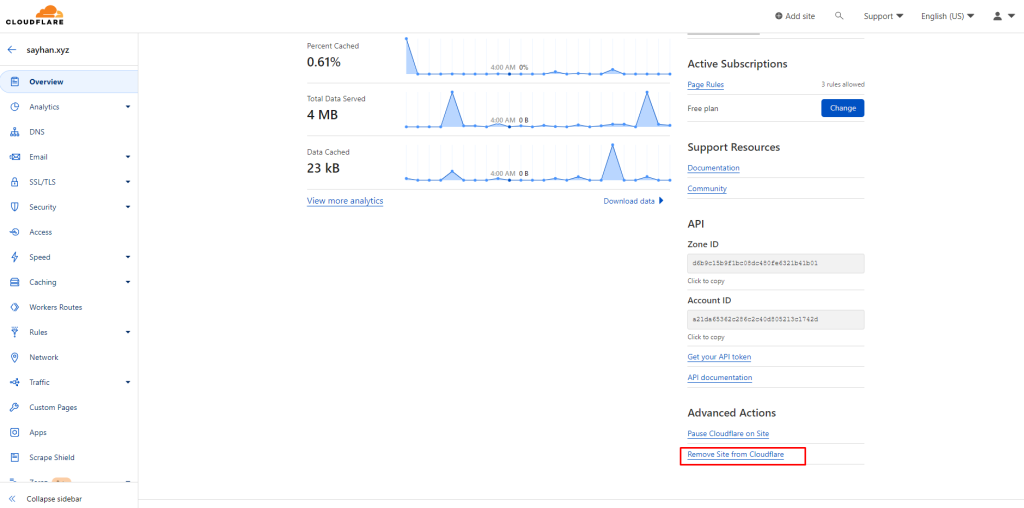Viewport: 1024px width, 508px height.
Task: Copy the Zone ID field value
Action: tap(775, 264)
